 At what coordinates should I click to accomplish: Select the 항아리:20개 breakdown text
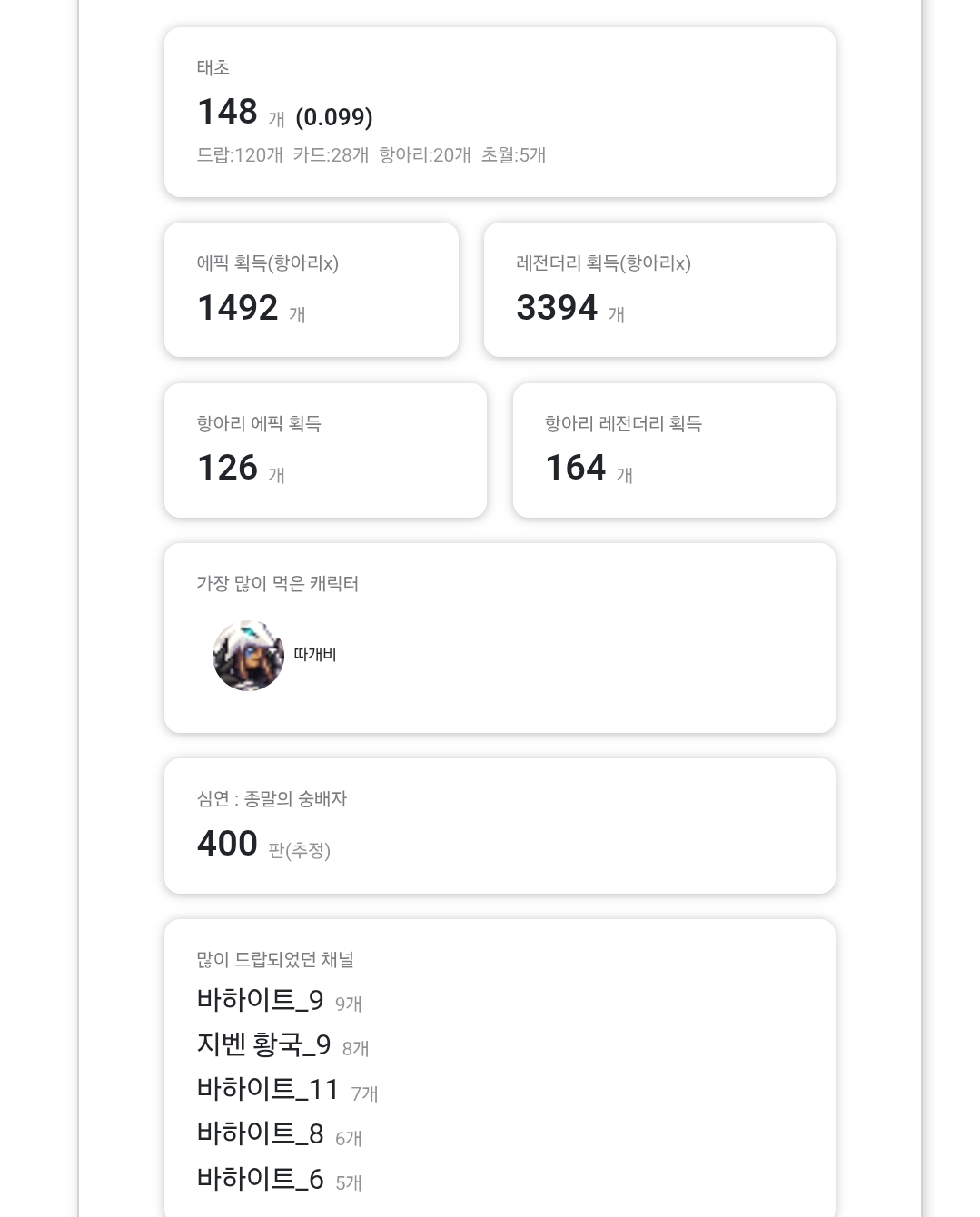[x=425, y=155]
